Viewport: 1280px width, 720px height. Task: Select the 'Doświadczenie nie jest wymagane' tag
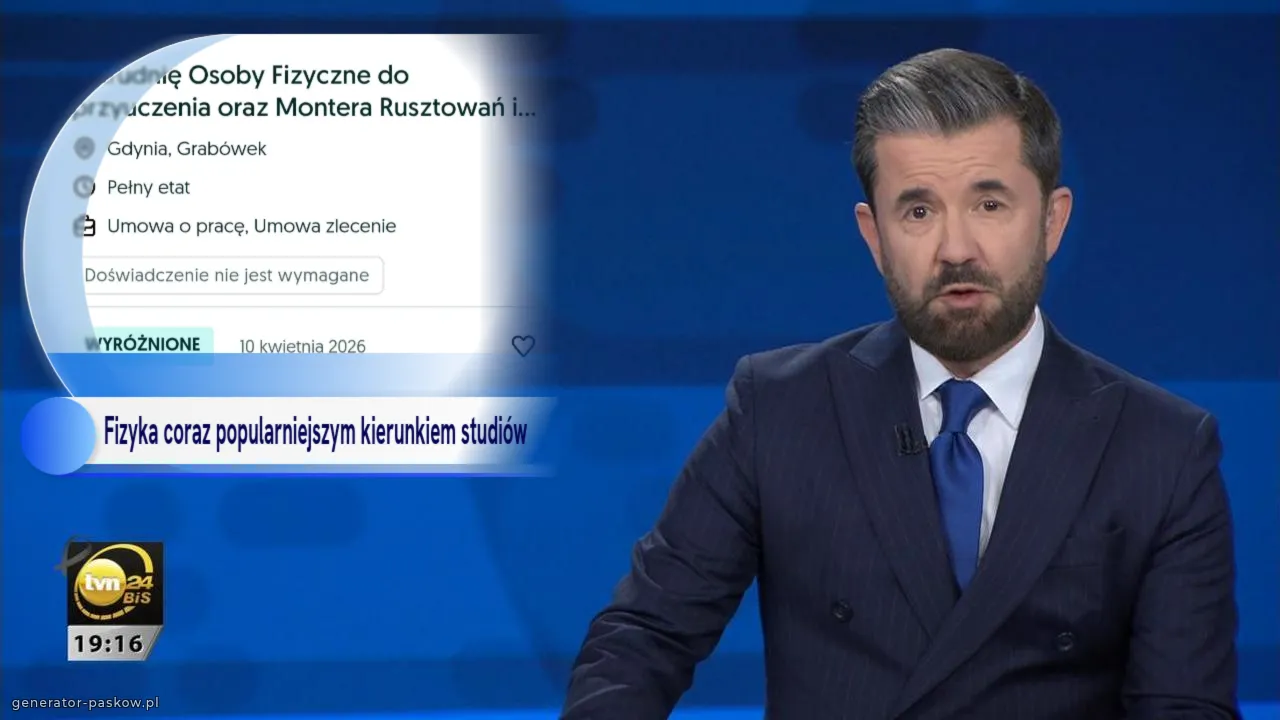pyautogui.click(x=227, y=275)
